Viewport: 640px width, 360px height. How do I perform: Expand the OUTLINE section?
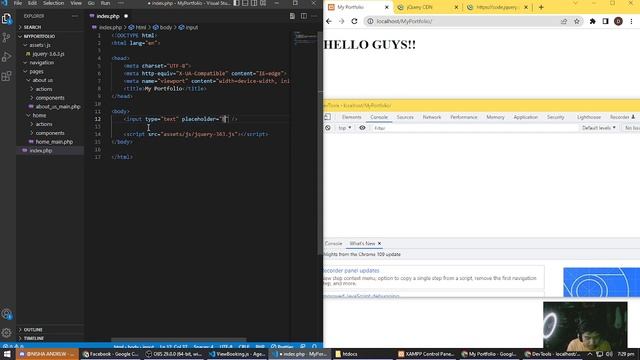(x=33, y=329)
